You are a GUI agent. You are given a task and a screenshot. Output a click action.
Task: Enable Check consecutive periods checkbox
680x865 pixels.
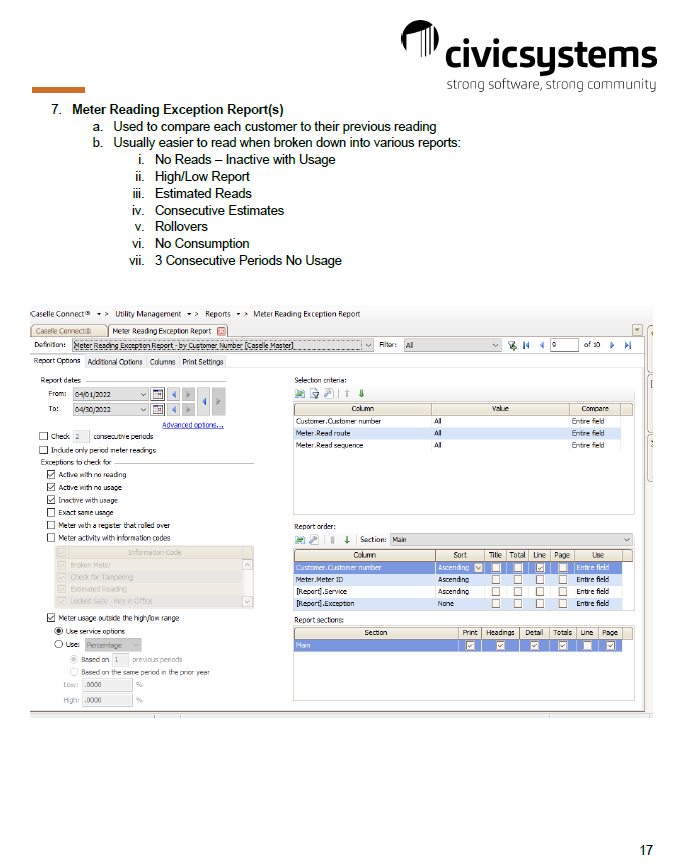pyautogui.click(x=44, y=436)
